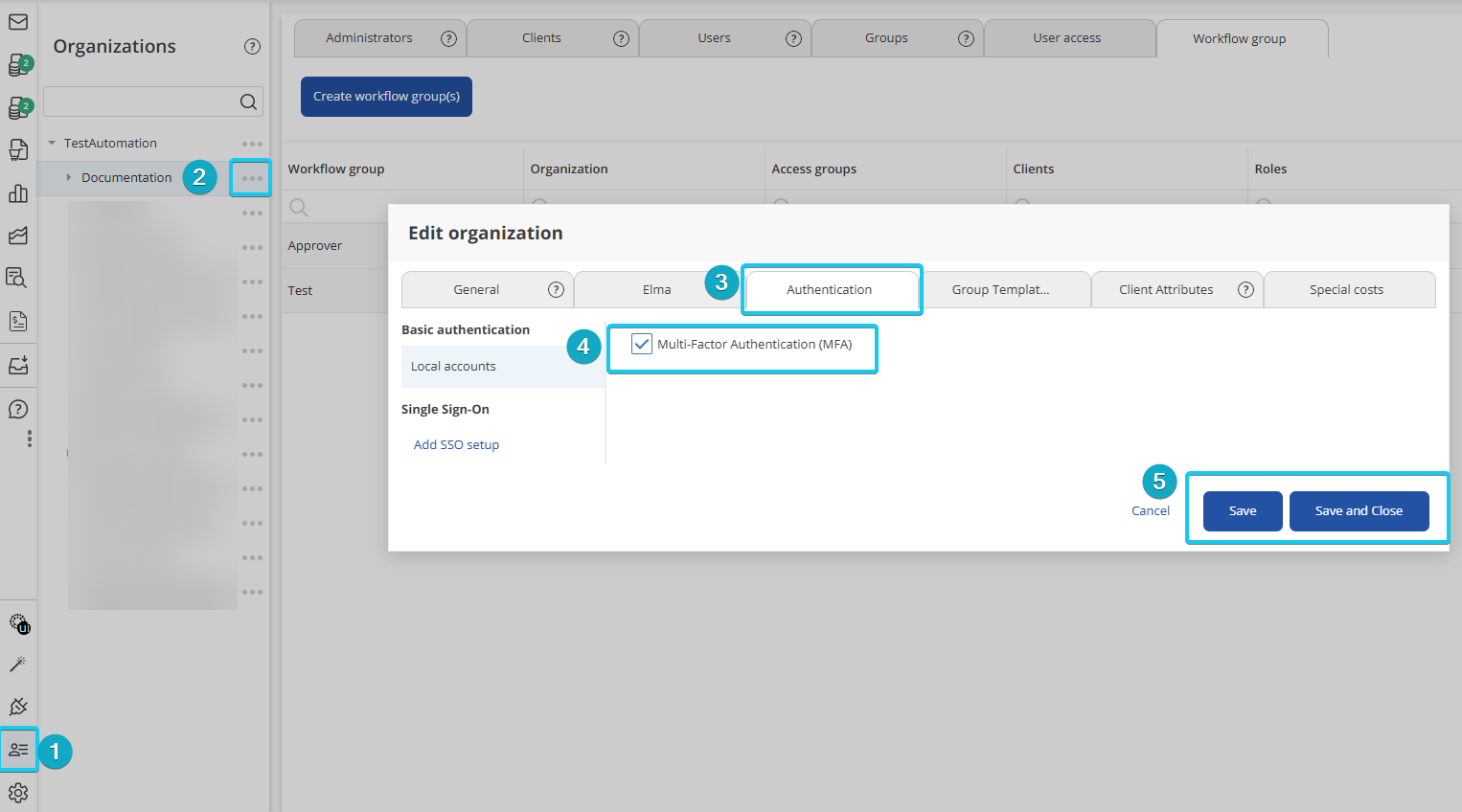This screenshot has height=812, width=1462.
Task: Open the Client Attributes tab
Action: pyautogui.click(x=1176, y=289)
